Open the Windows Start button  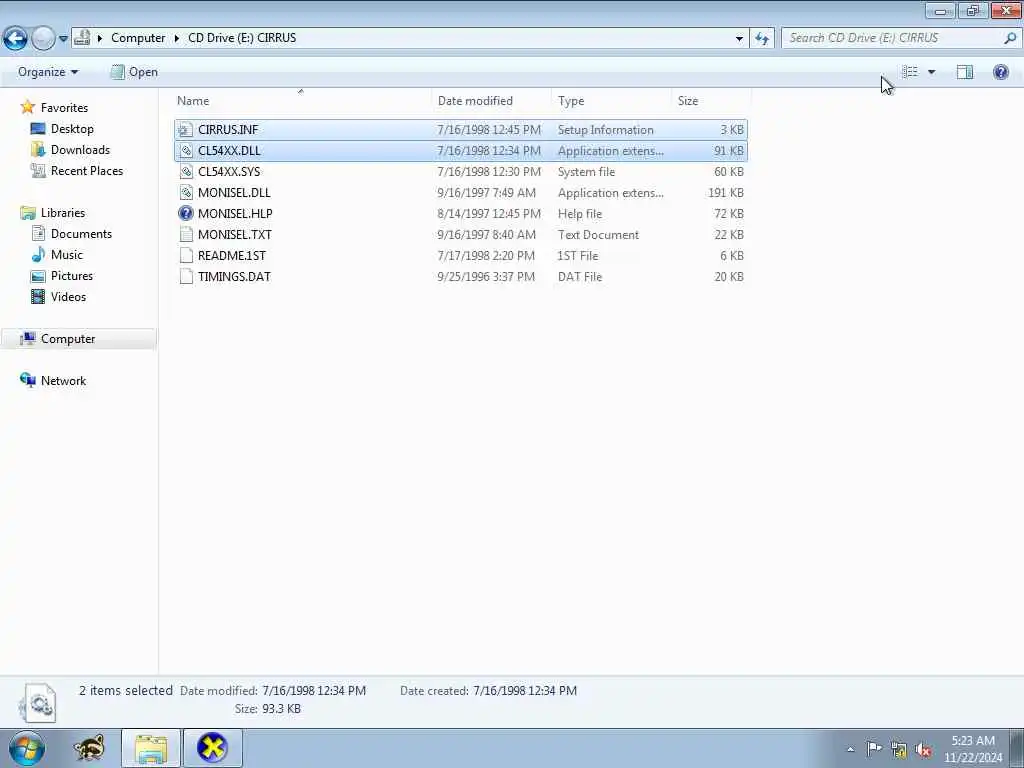click(x=27, y=748)
